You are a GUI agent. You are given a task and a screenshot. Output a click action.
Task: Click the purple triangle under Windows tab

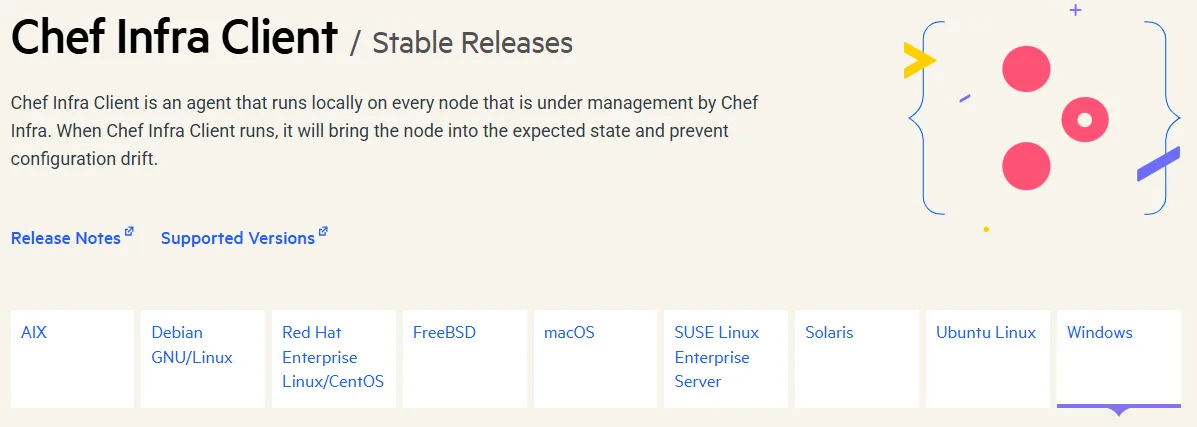tap(1119, 411)
